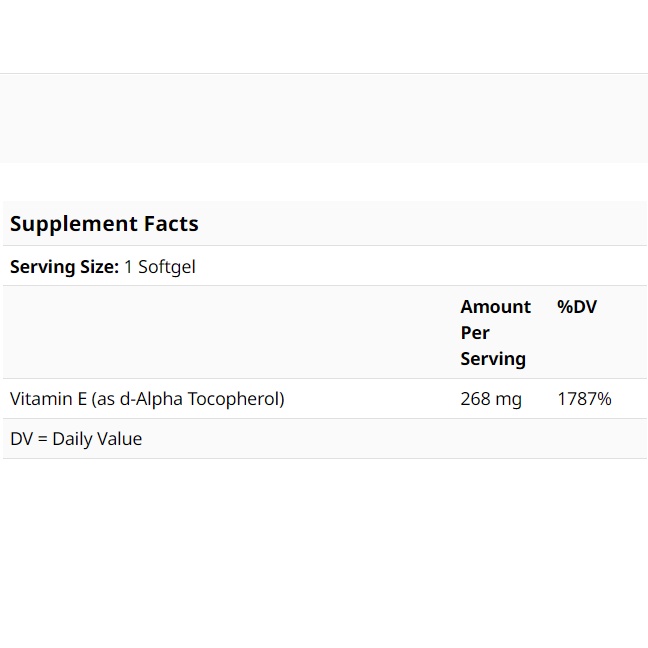Image resolution: width=648 pixels, height=648 pixels.
Task: Click the word Supplement in the heading
Action: pyautogui.click(x=74, y=224)
